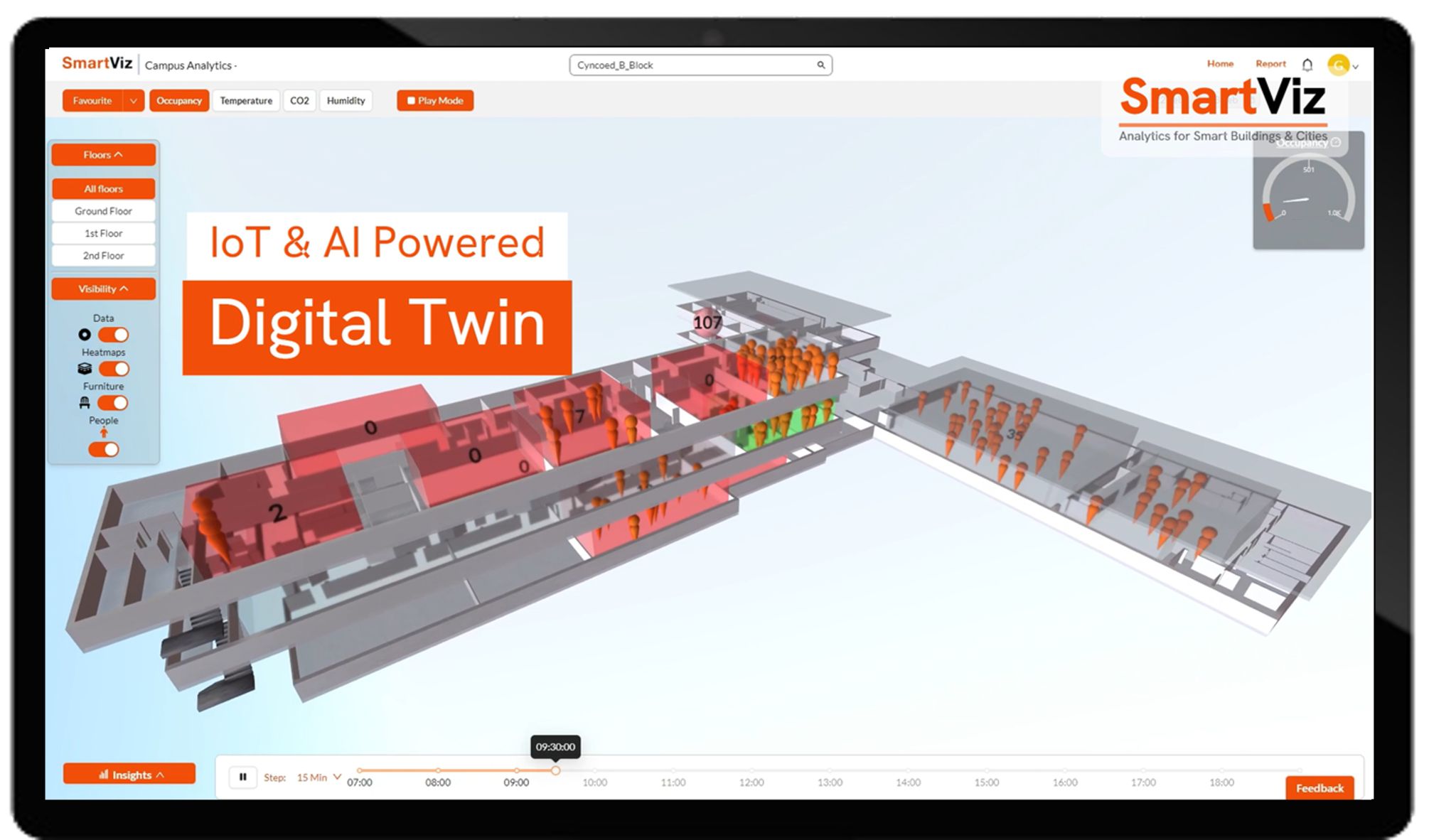Open the user profile avatar
This screenshot has height=840, width=1456.
(1339, 65)
